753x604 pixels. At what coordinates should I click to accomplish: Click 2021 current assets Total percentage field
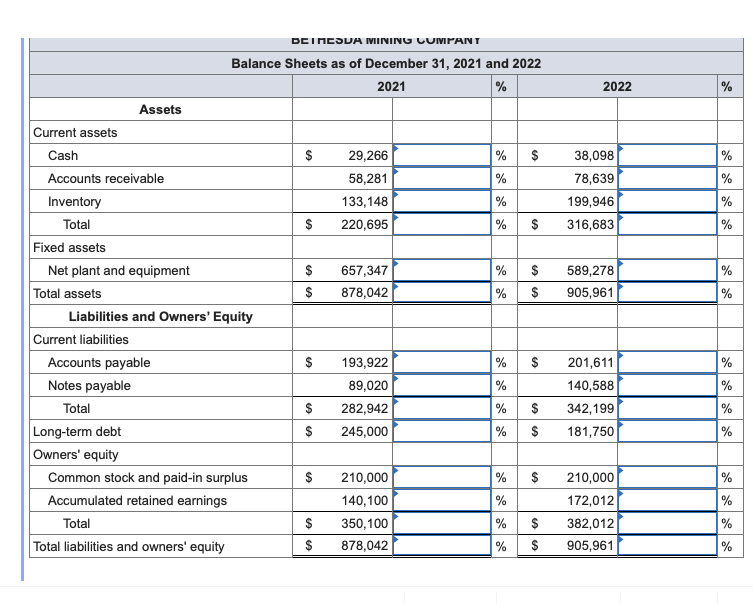(x=442, y=224)
